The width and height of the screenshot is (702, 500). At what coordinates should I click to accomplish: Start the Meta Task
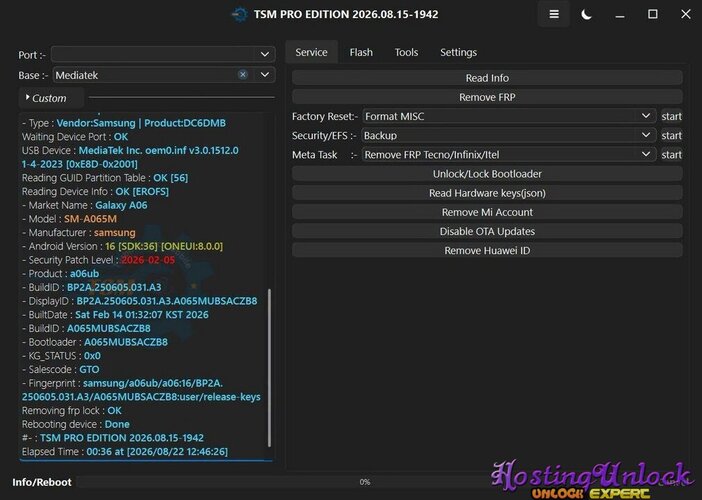click(672, 155)
